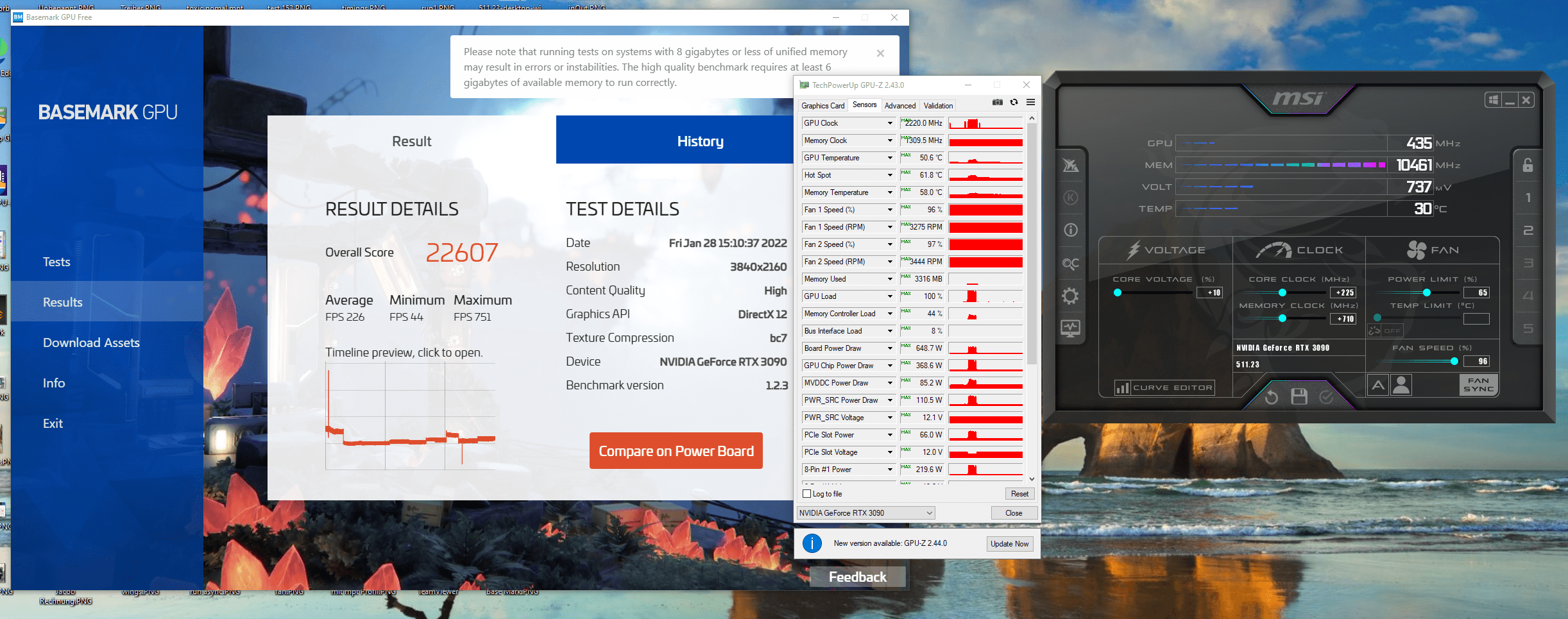Click the Basemark GPU title bar icon

click(17, 17)
